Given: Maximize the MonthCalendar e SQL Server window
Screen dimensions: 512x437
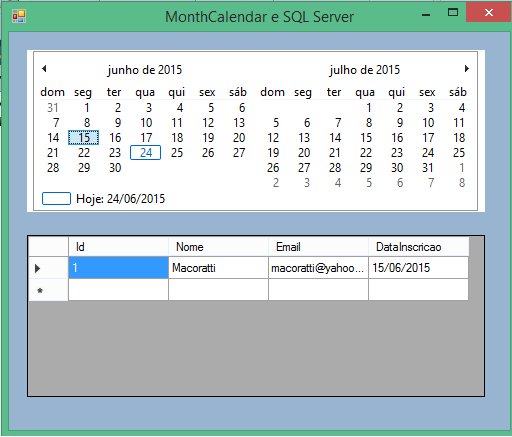Looking at the screenshot, I should tap(453, 13).
